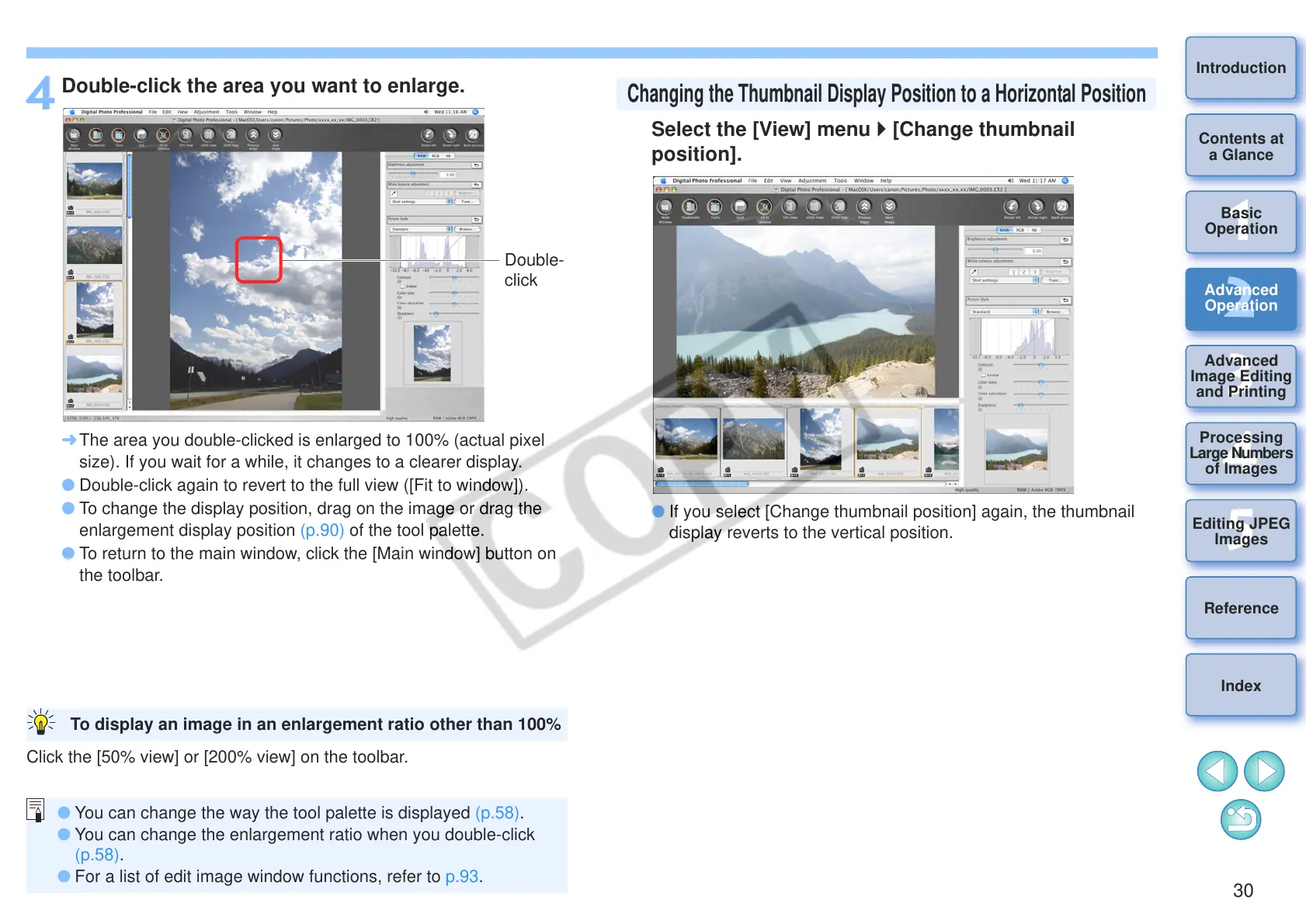Tick Linear checkbox in horizontal-thumbnail screenshot

983,375
